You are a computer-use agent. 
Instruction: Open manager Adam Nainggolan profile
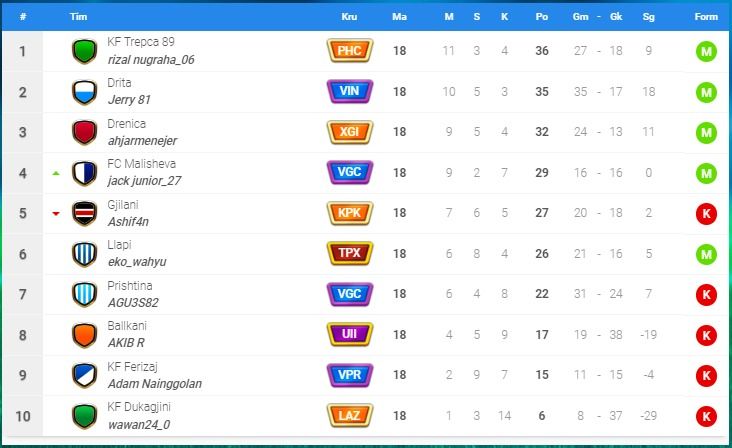point(156,384)
